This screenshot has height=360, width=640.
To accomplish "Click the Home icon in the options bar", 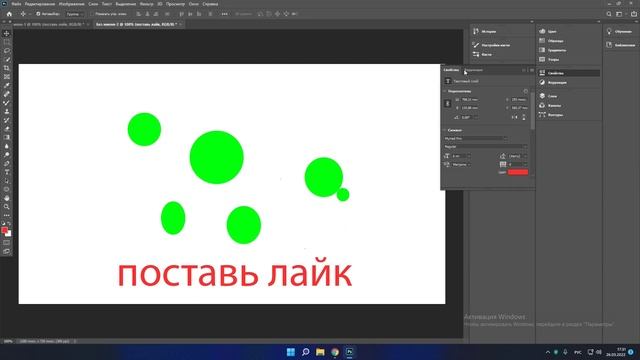I will [x=9, y=14].
